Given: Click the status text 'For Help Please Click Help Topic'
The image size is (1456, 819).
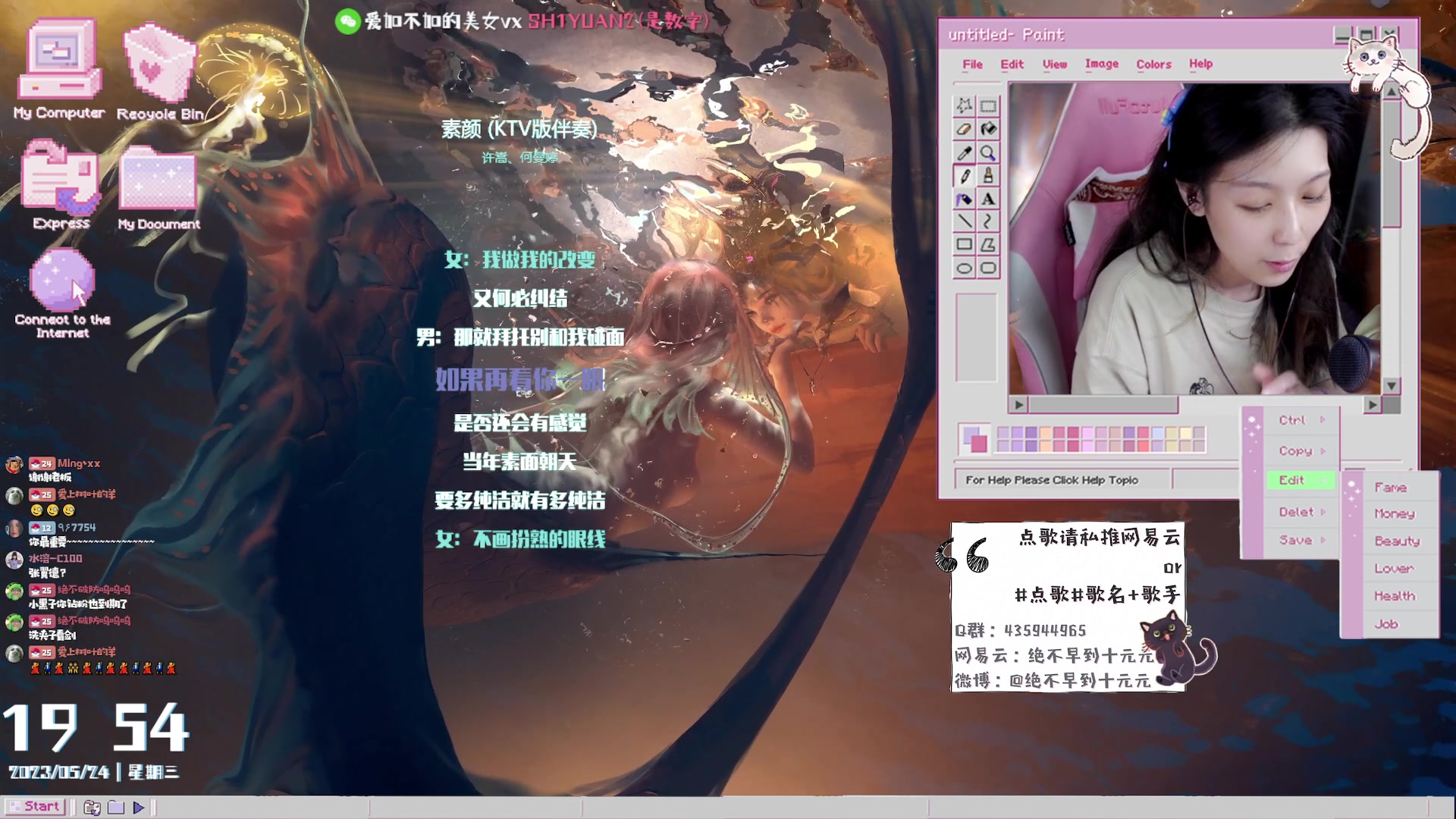Looking at the screenshot, I should click(1051, 480).
